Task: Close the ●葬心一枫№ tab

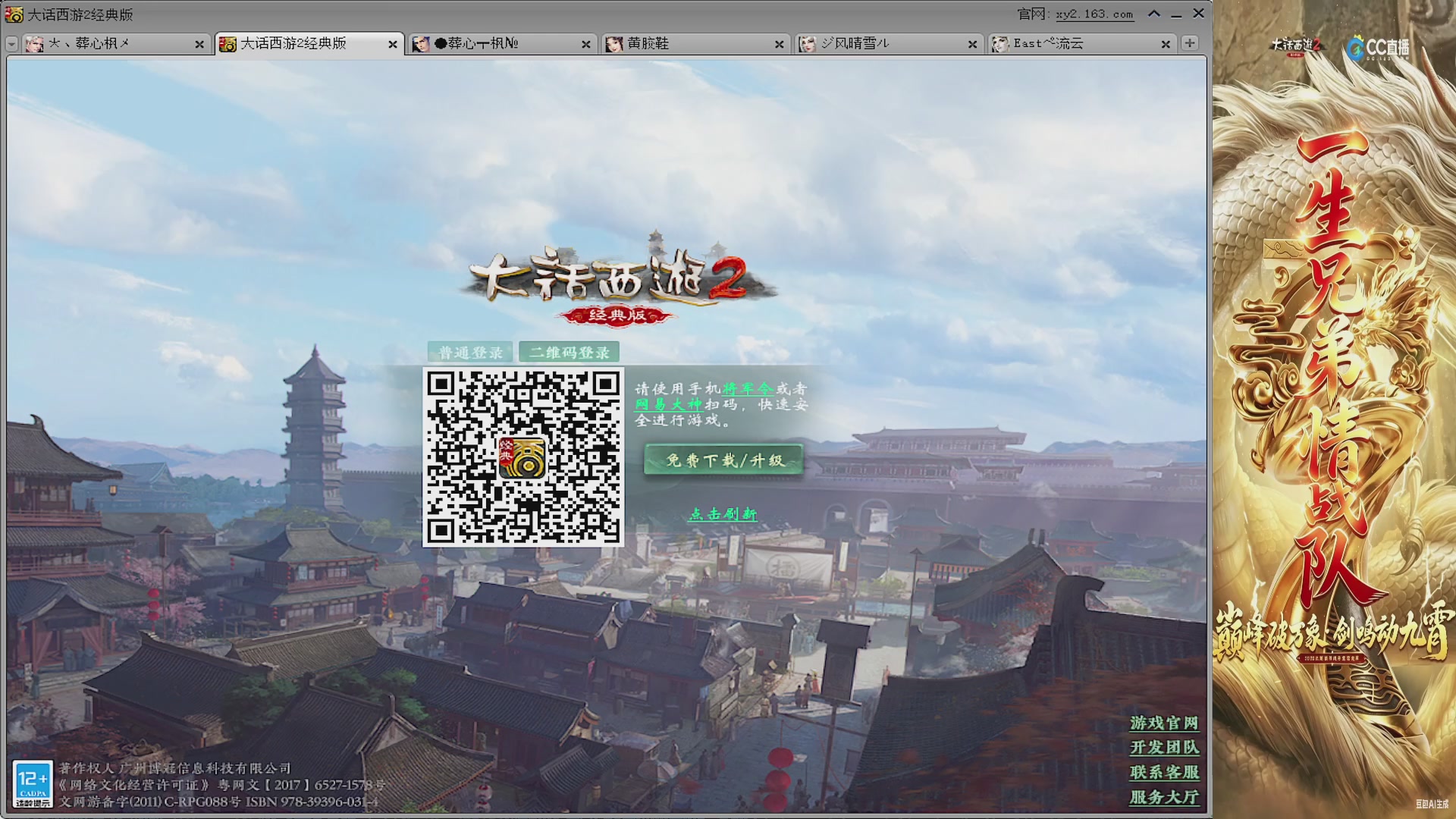Action: click(586, 45)
